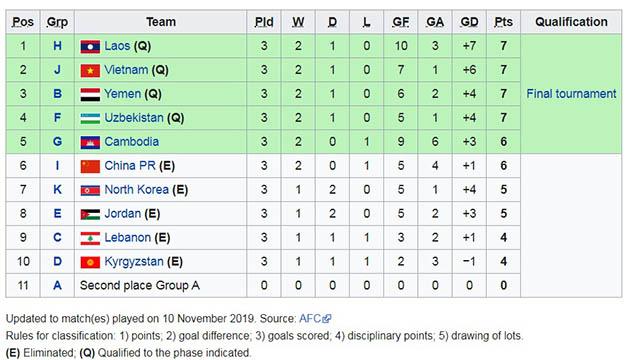This screenshot has width=640, height=360.
Task: Open the Group J link
Action: [57, 70]
